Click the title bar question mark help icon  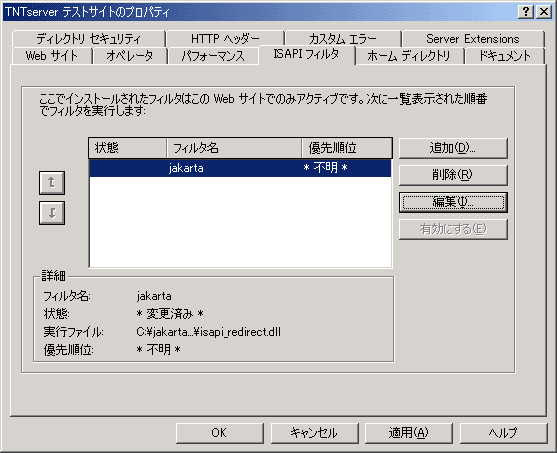click(x=525, y=12)
